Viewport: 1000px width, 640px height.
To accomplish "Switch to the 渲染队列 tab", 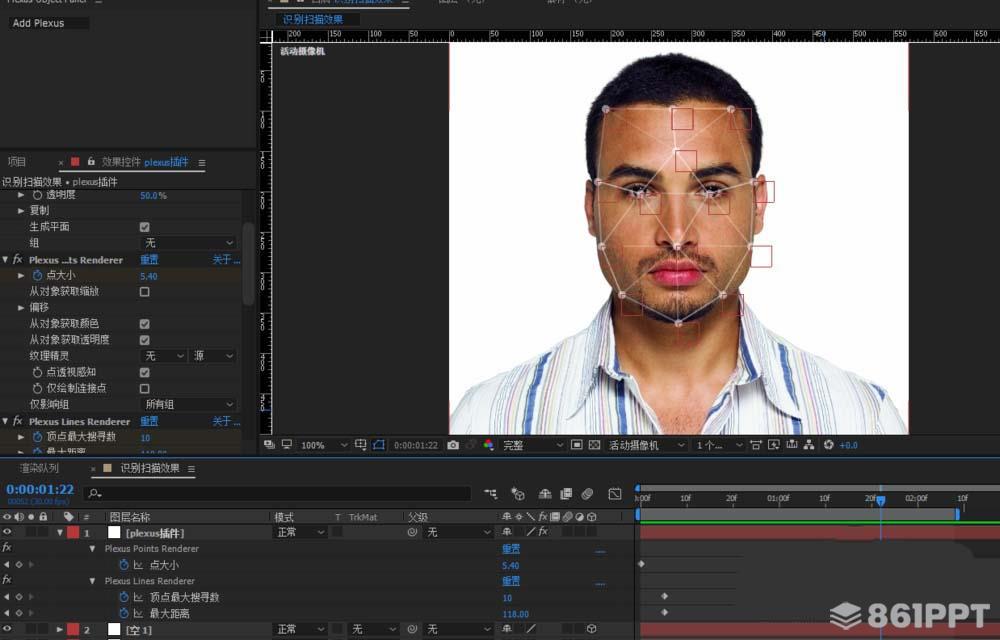I will point(38,469).
